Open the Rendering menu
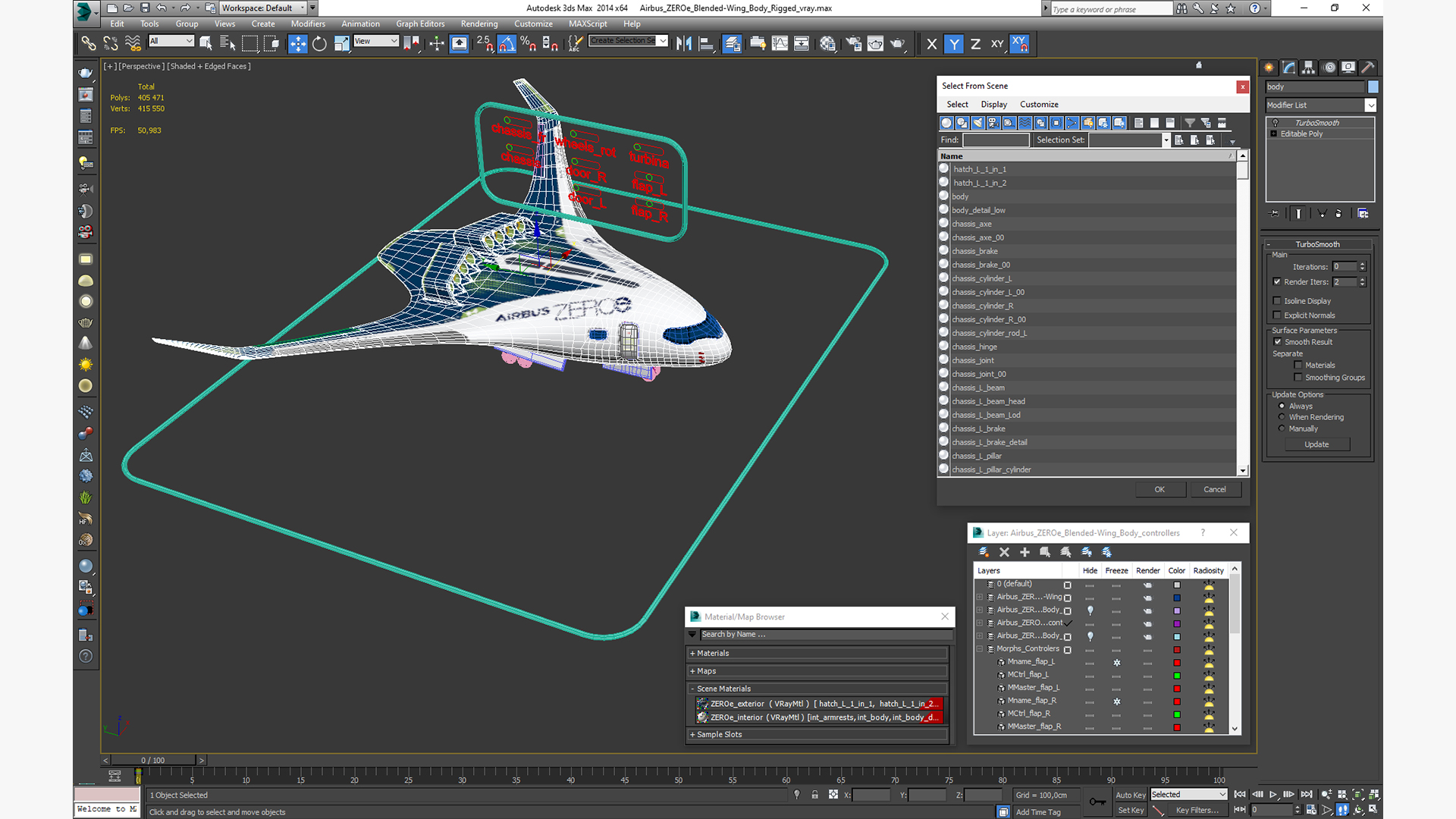This screenshot has width=1456, height=819. (x=479, y=24)
